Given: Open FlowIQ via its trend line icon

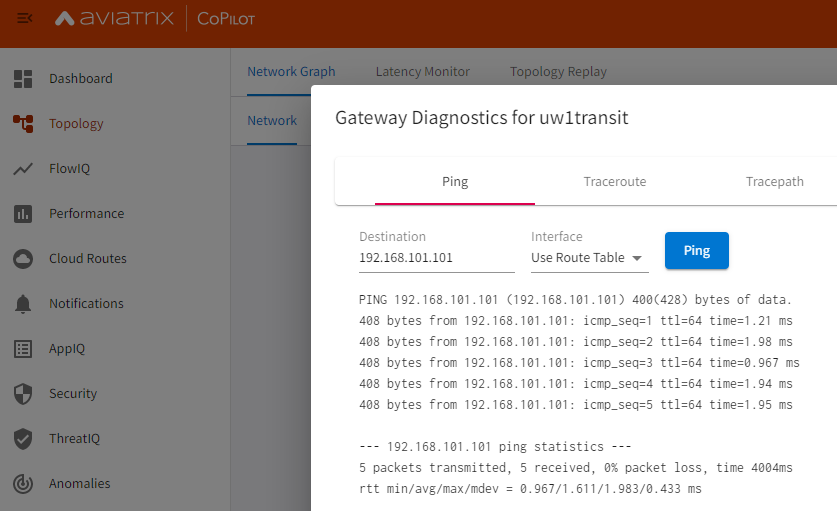Looking at the screenshot, I should (x=23, y=169).
